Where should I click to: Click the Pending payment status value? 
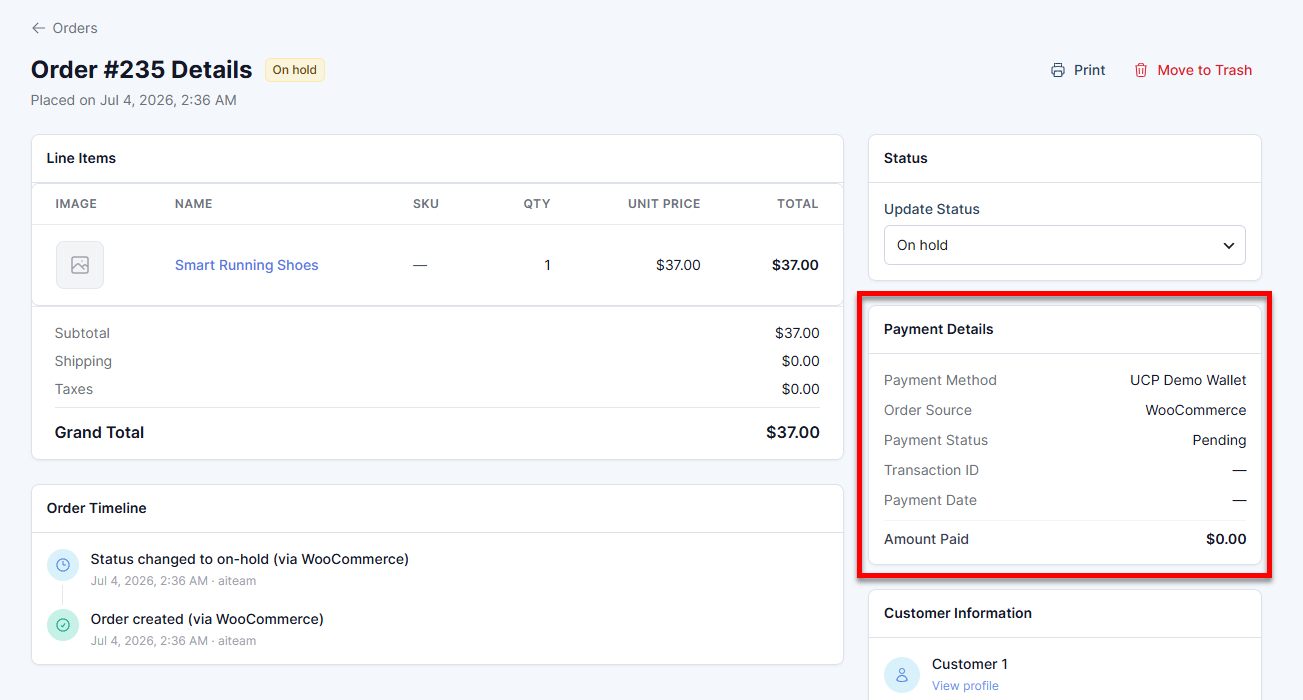(1219, 440)
